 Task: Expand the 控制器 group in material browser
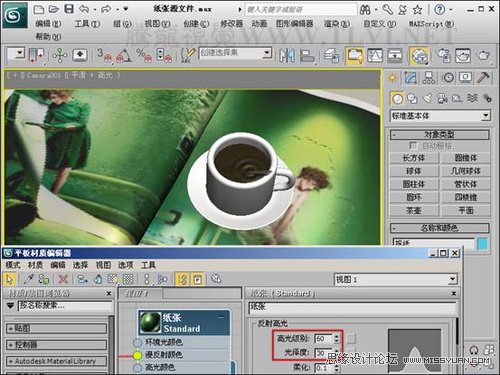pyautogui.click(x=56, y=345)
